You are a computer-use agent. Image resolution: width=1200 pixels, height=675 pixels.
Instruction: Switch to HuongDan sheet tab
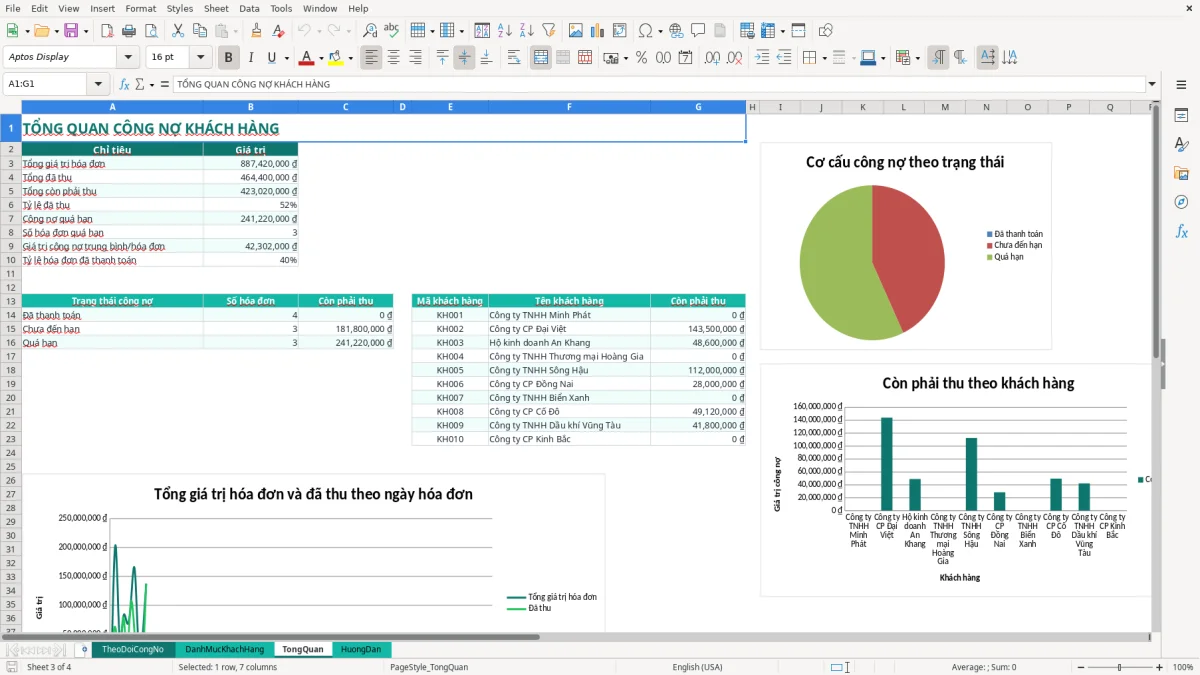coord(361,649)
